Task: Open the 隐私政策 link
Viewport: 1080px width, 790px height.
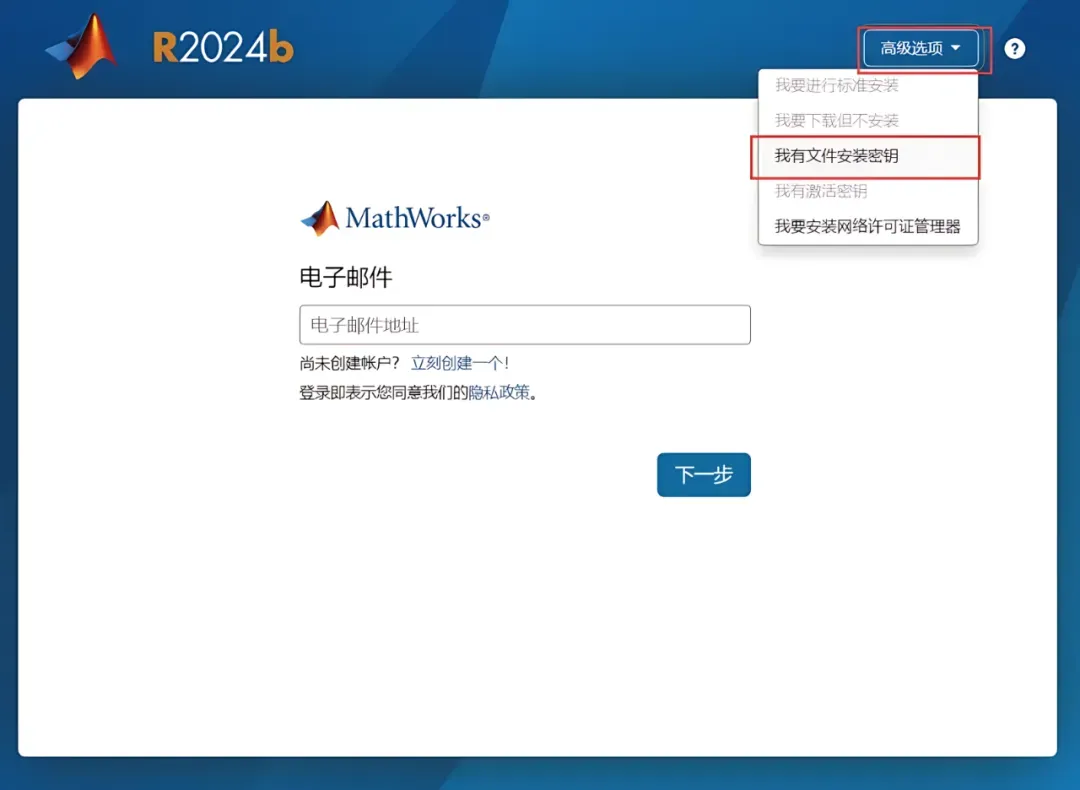Action: pos(499,393)
